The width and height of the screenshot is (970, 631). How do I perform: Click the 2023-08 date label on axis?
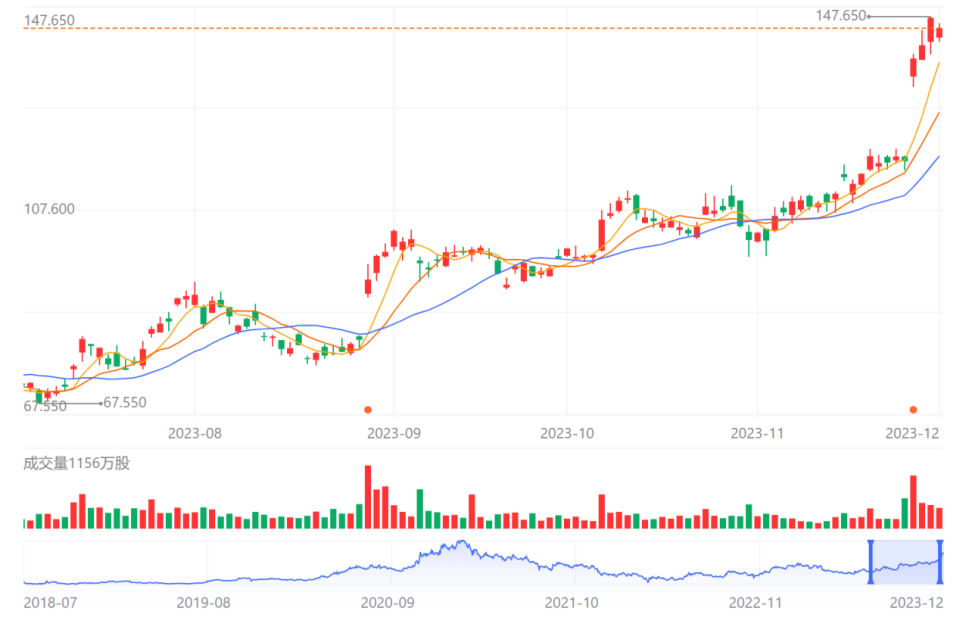tap(195, 433)
